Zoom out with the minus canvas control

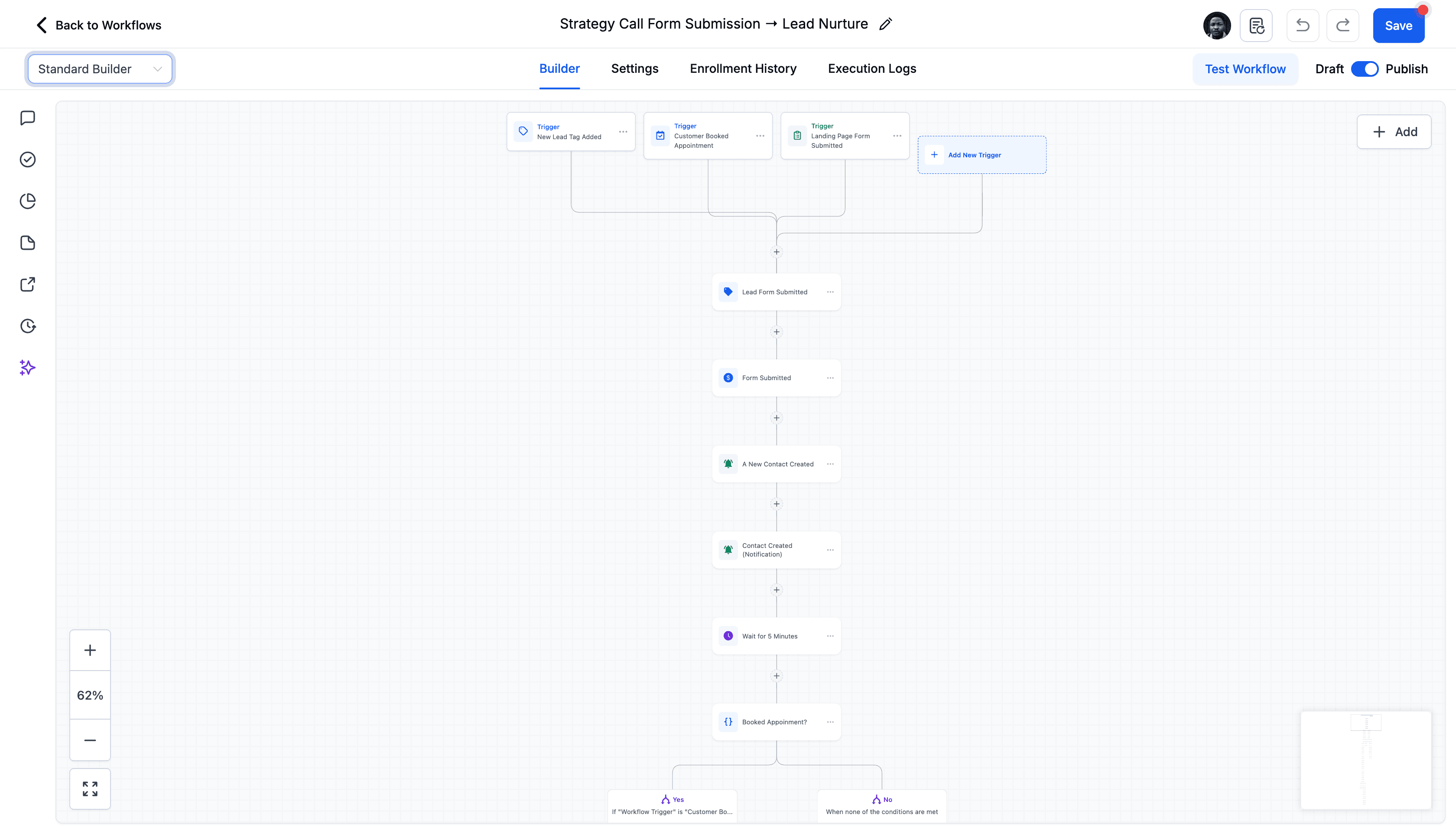(x=90, y=740)
